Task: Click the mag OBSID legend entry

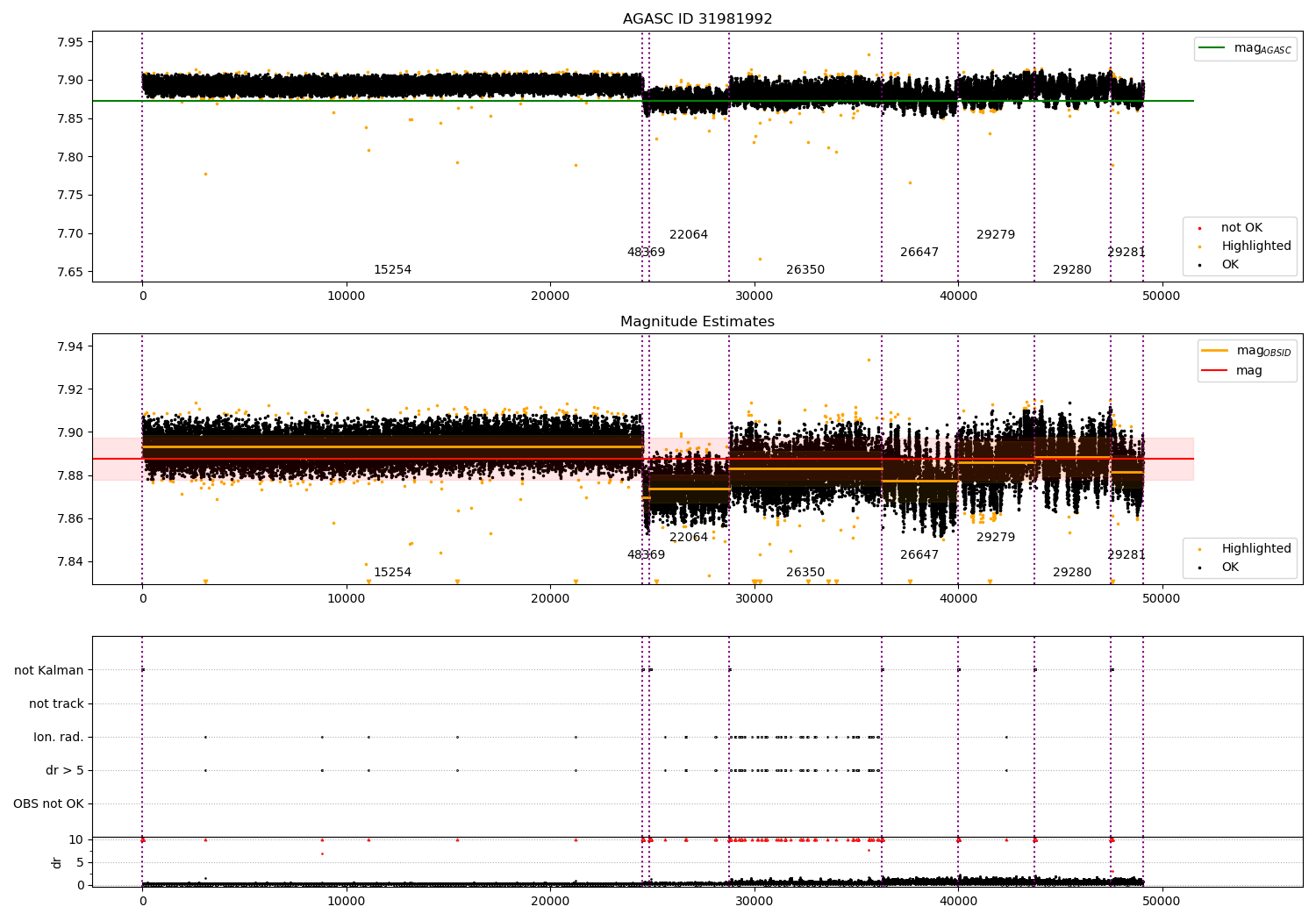Action: tap(1247, 351)
